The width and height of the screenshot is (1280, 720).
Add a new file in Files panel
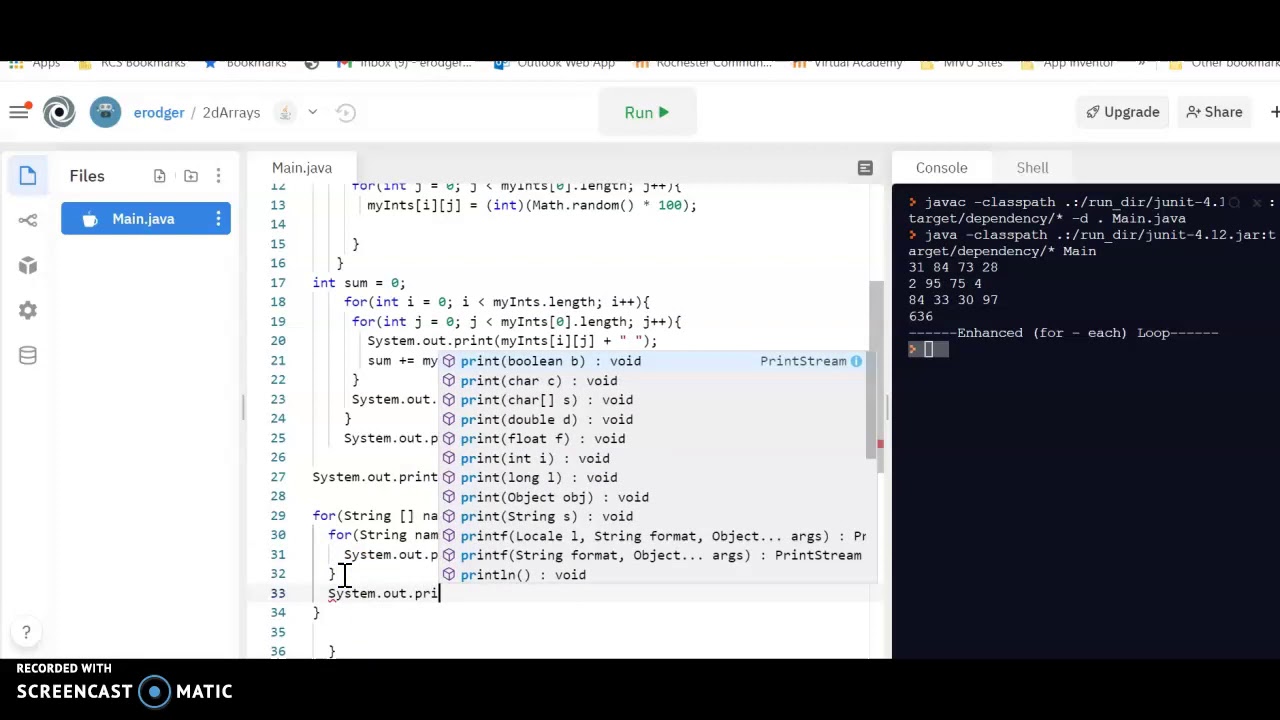[x=159, y=176]
